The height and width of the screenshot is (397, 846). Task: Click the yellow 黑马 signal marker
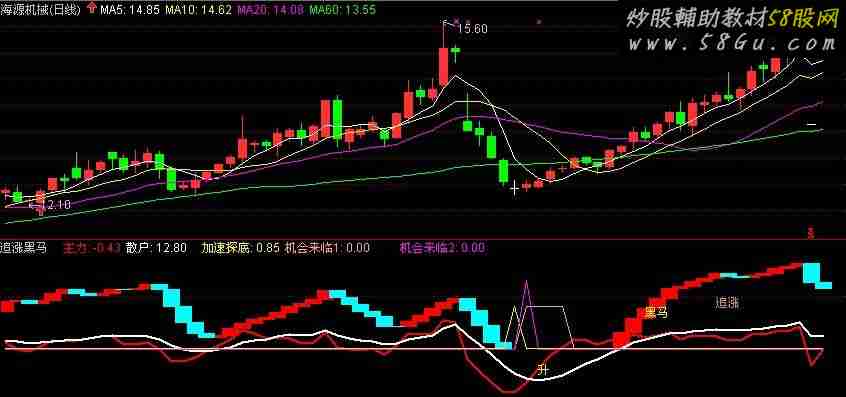657,313
